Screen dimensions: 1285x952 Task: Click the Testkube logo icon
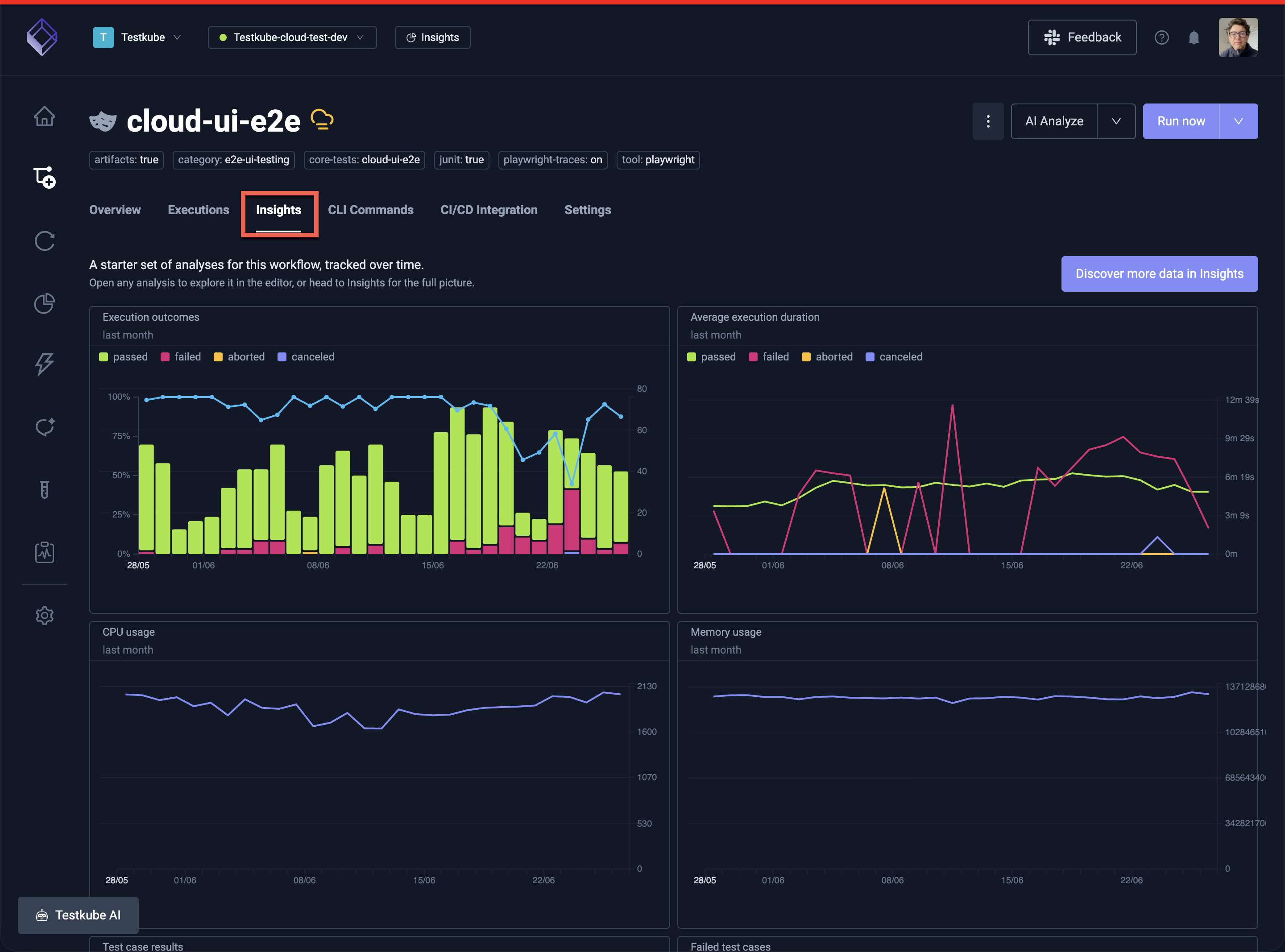(42, 37)
